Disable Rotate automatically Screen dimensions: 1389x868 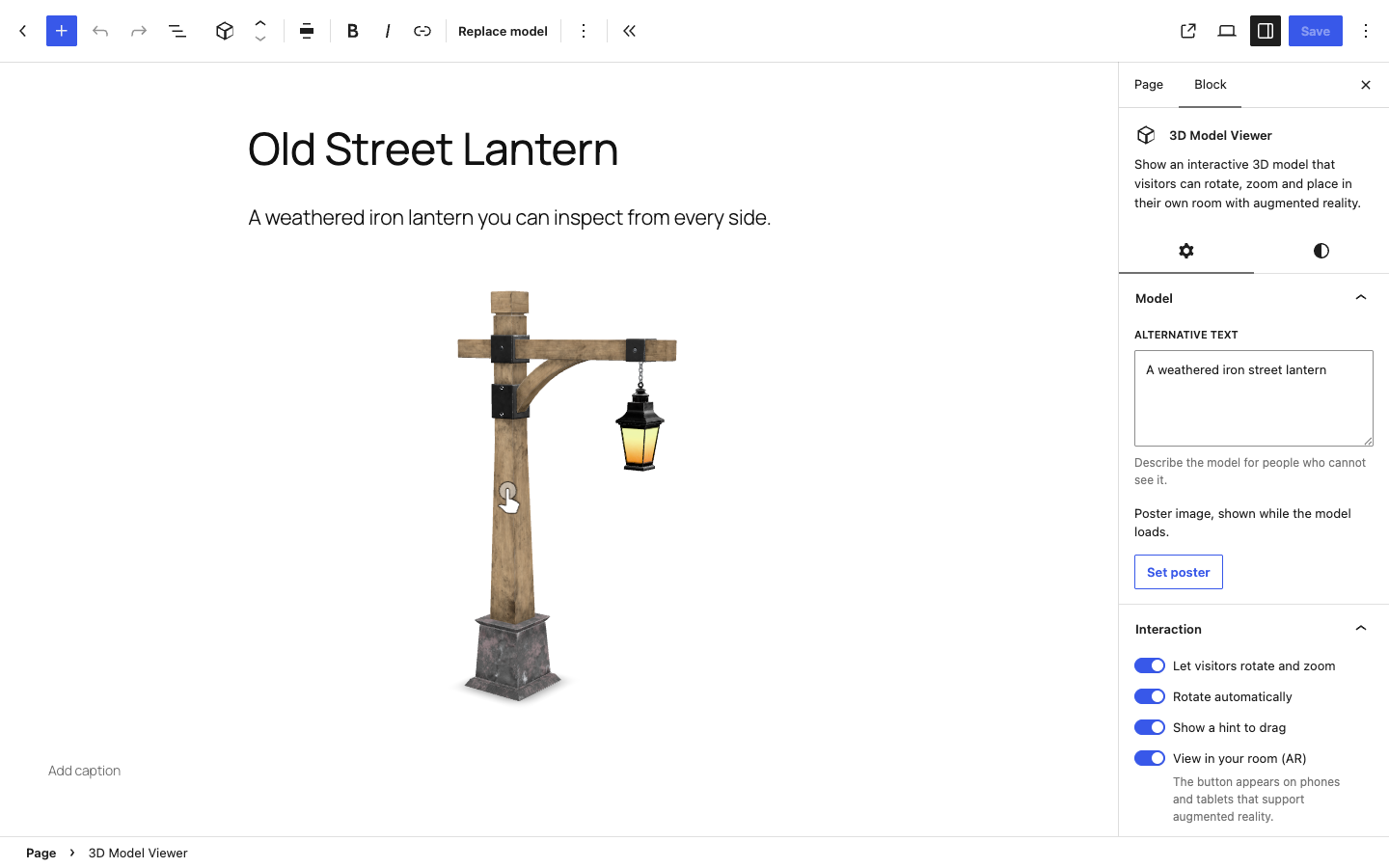coord(1150,696)
